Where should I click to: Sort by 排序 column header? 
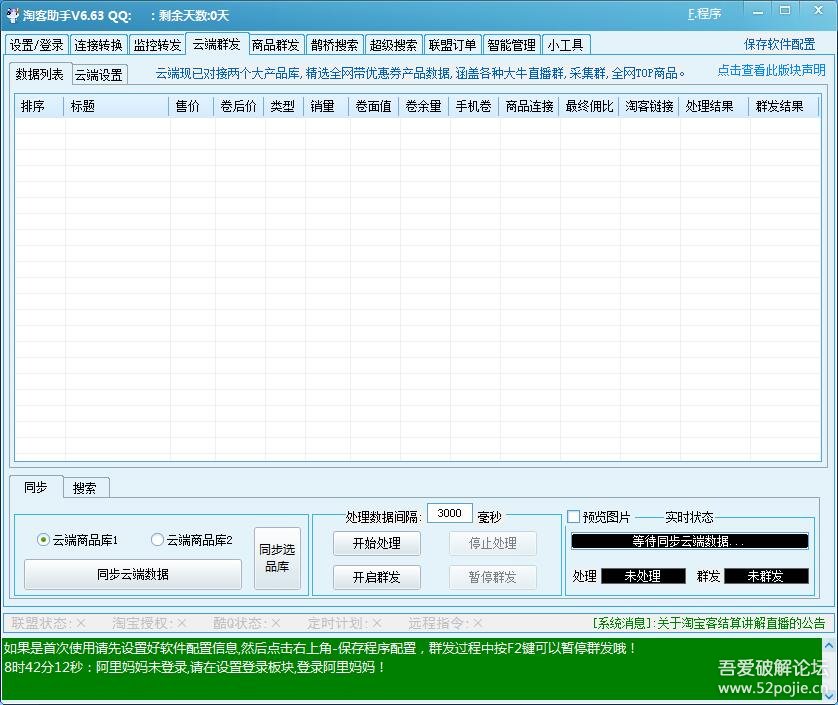[38, 106]
